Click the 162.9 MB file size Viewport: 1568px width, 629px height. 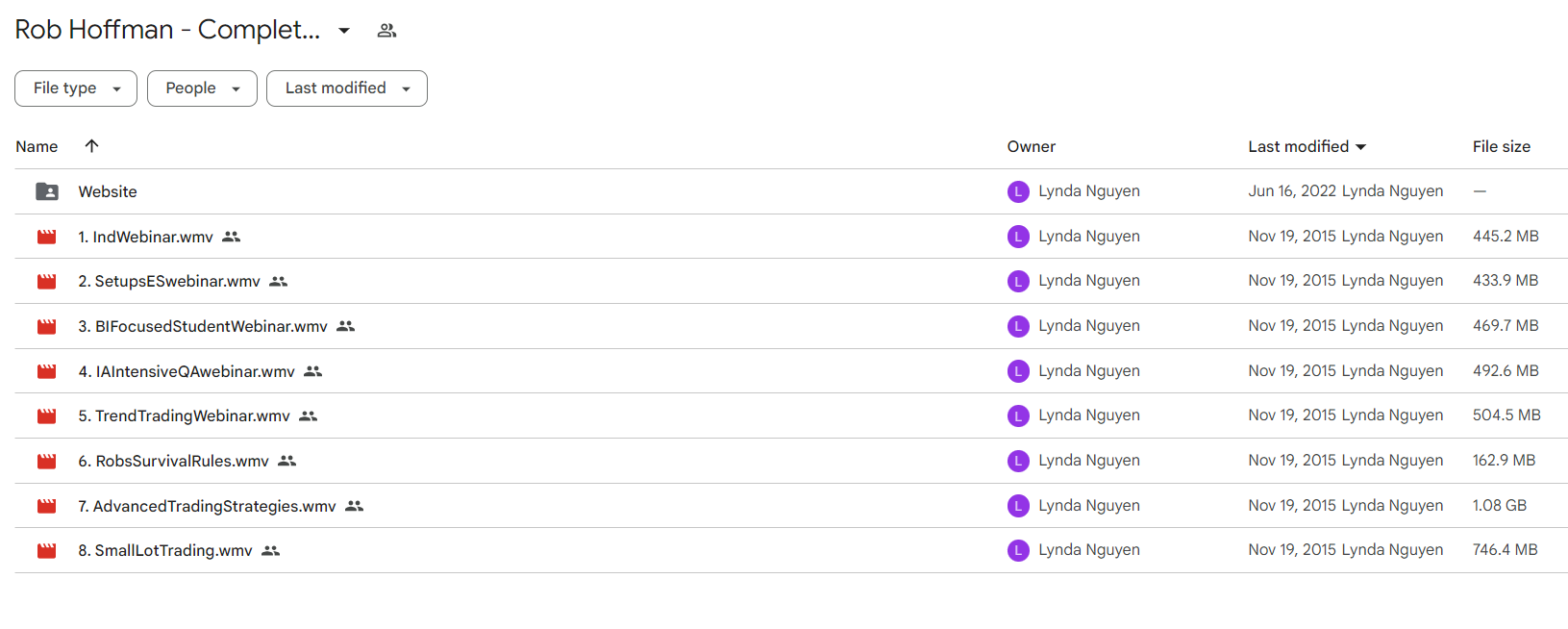1504,461
